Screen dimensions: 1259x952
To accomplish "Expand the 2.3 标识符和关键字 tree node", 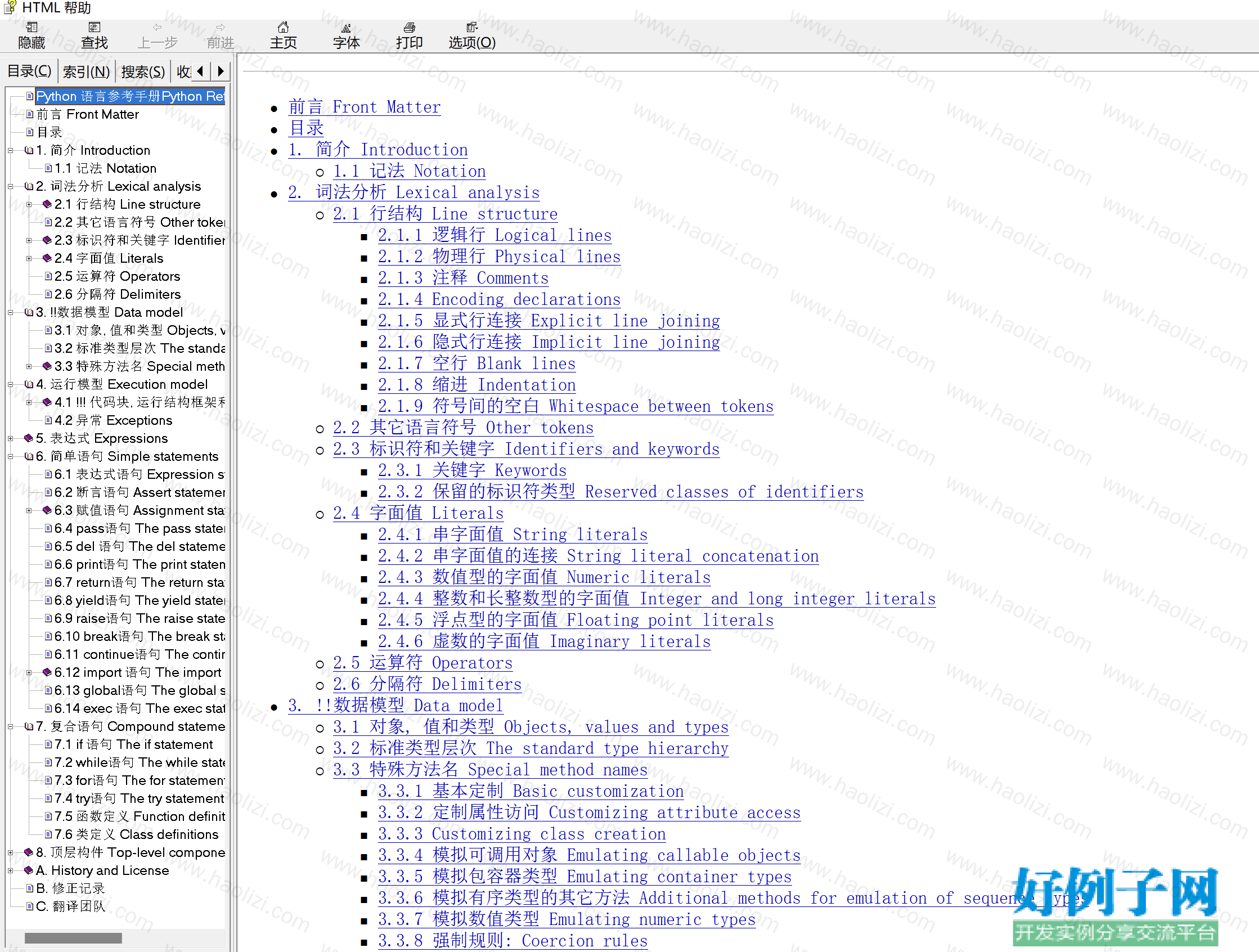I will click(29, 241).
